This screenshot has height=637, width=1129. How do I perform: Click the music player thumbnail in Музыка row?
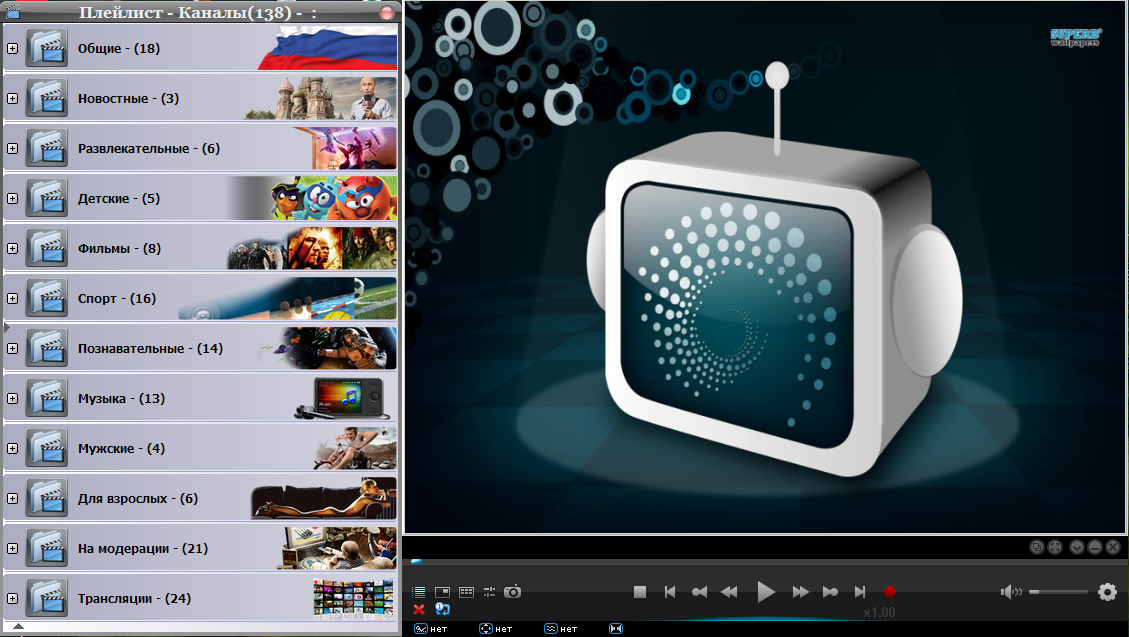343,399
